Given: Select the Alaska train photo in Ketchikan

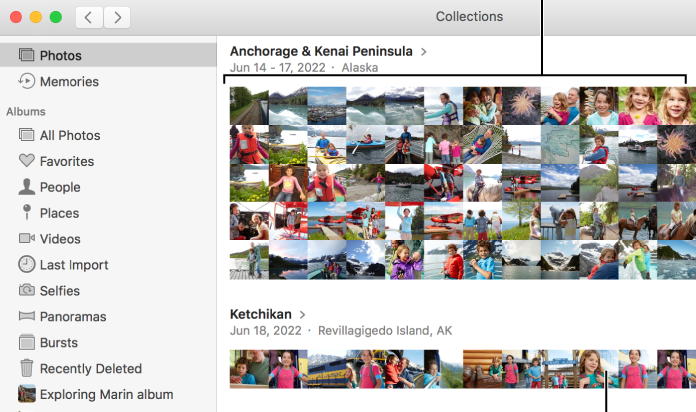Looking at the screenshot, I should [327, 369].
